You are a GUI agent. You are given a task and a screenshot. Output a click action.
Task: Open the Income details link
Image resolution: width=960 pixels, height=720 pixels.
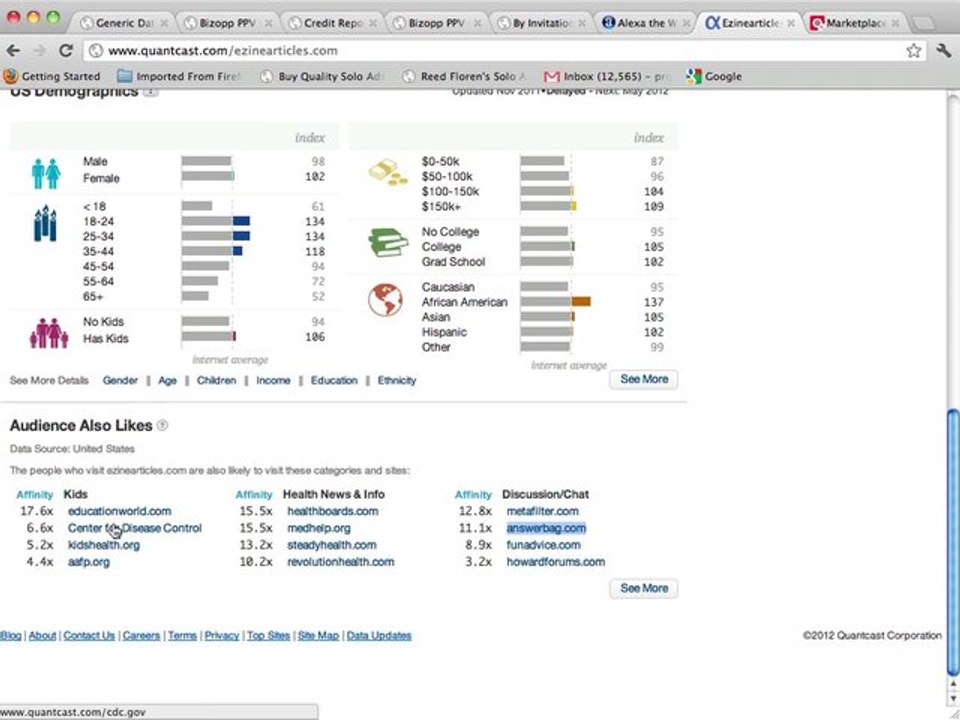point(273,380)
